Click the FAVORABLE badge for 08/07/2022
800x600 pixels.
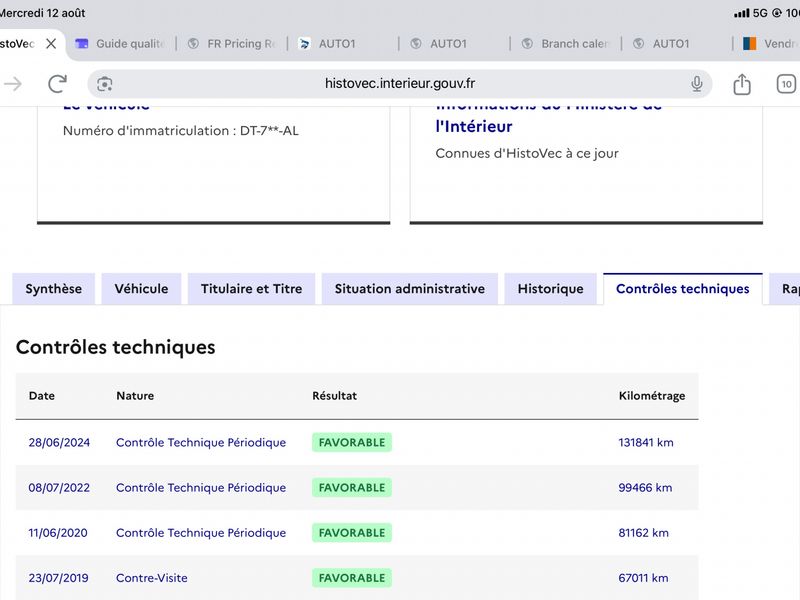[x=352, y=488]
